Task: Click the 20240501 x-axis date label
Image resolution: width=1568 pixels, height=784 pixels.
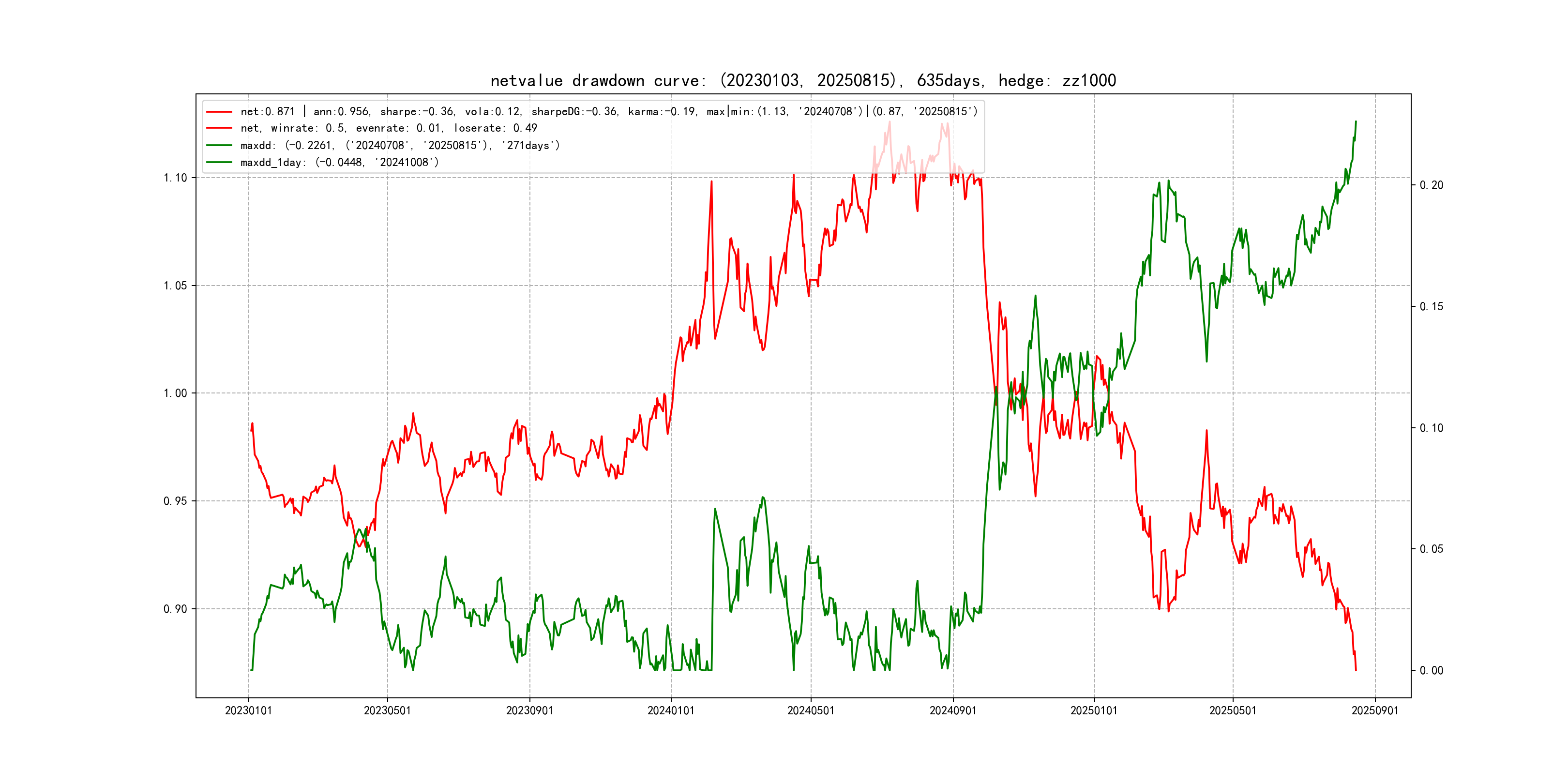Action: click(811, 711)
